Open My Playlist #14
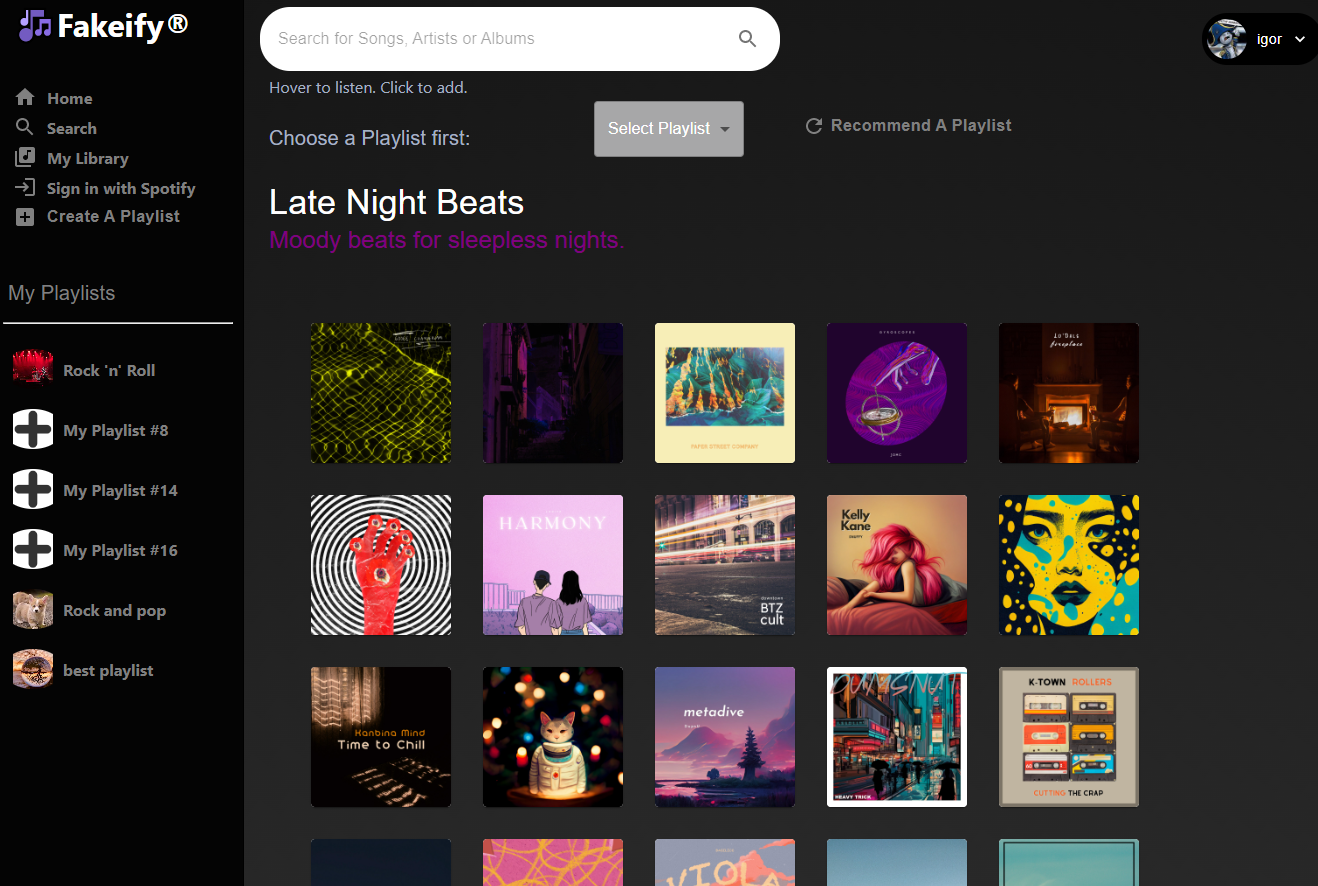 tap(120, 490)
